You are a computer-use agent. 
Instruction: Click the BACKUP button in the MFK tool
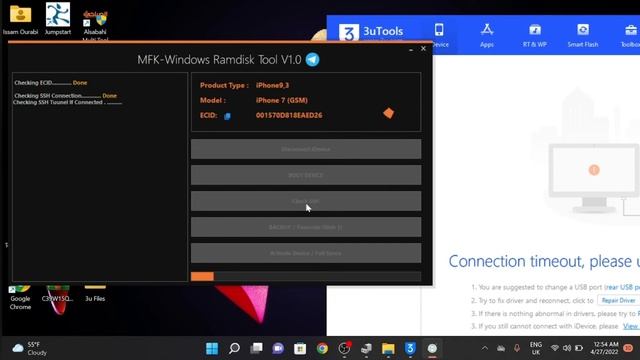(x=306, y=227)
